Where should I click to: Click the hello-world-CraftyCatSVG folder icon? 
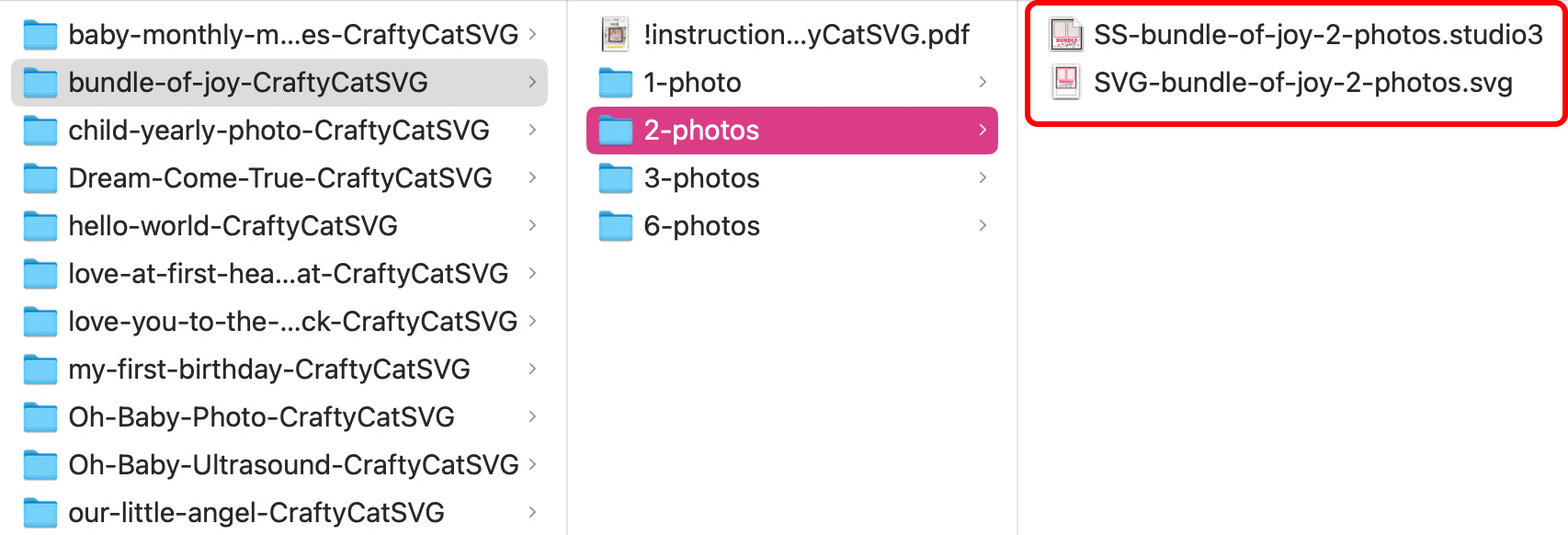[40, 225]
